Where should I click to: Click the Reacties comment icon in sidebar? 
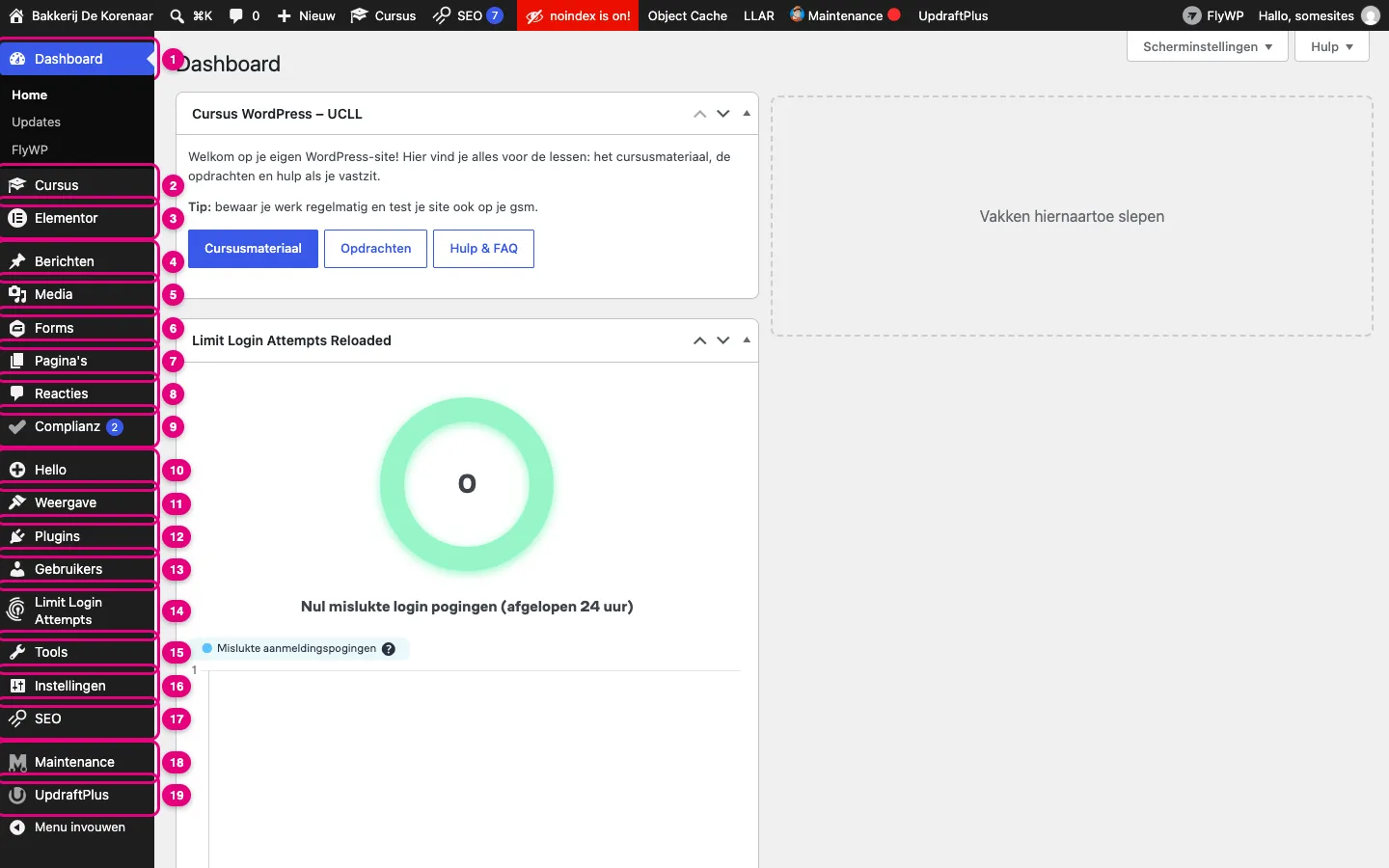[x=17, y=393]
